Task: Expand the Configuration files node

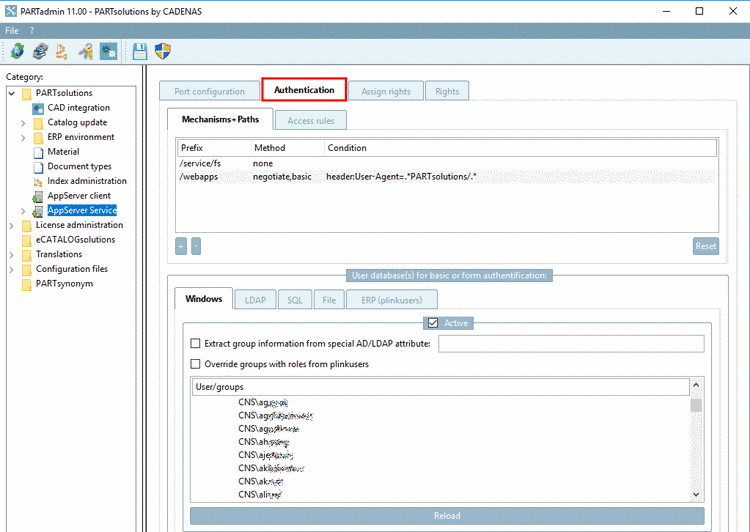Action: point(11,270)
